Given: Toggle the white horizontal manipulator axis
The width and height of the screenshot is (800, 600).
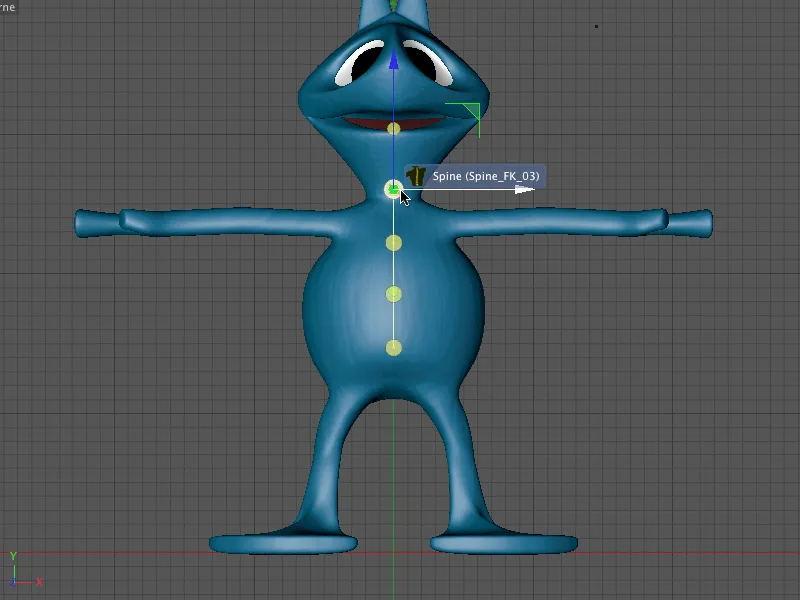Looking at the screenshot, I should (470, 189).
